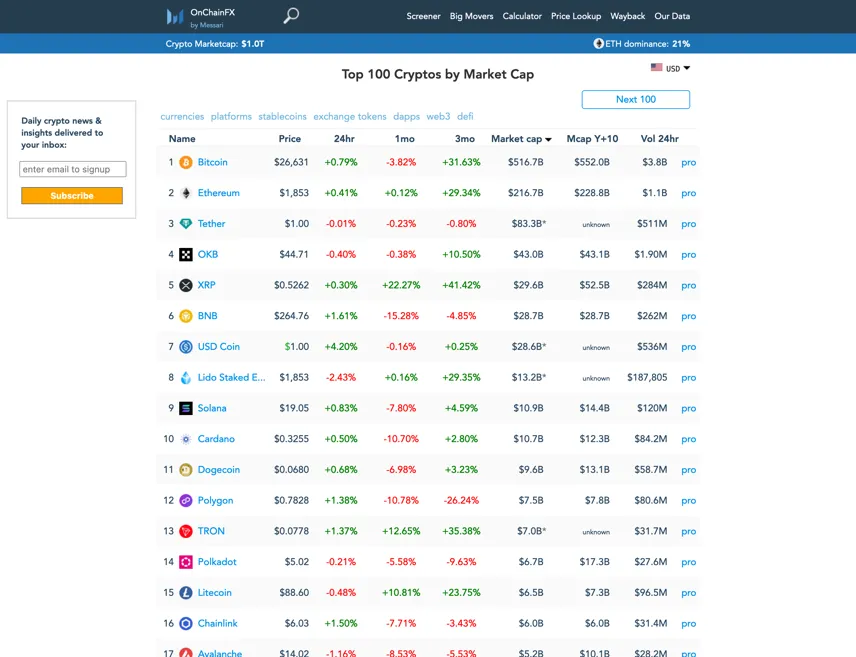
Task: Click the Chainlink icon
Action: (186, 623)
